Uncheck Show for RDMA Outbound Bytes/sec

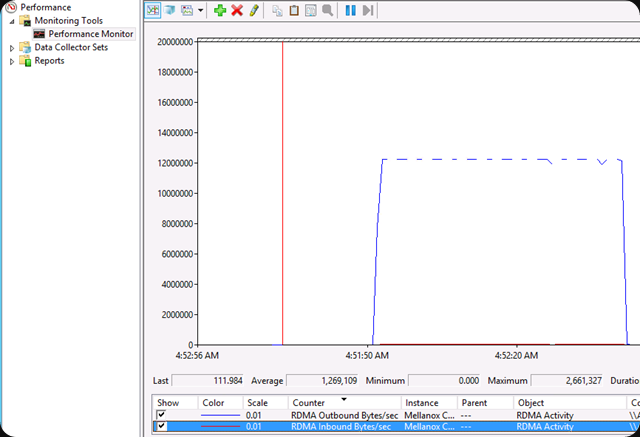pos(161,415)
